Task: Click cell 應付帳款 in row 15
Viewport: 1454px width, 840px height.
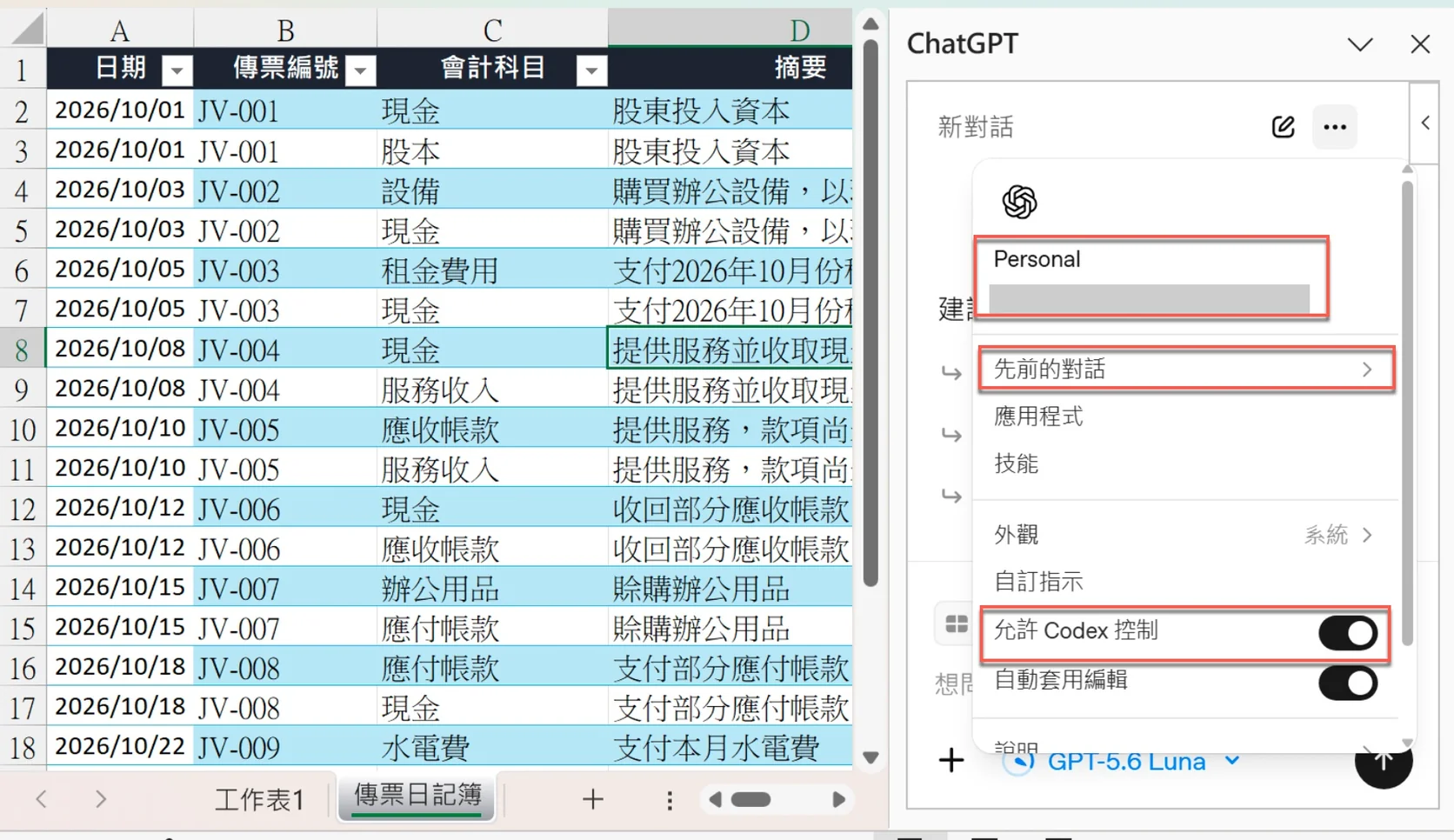Action: [x=492, y=628]
